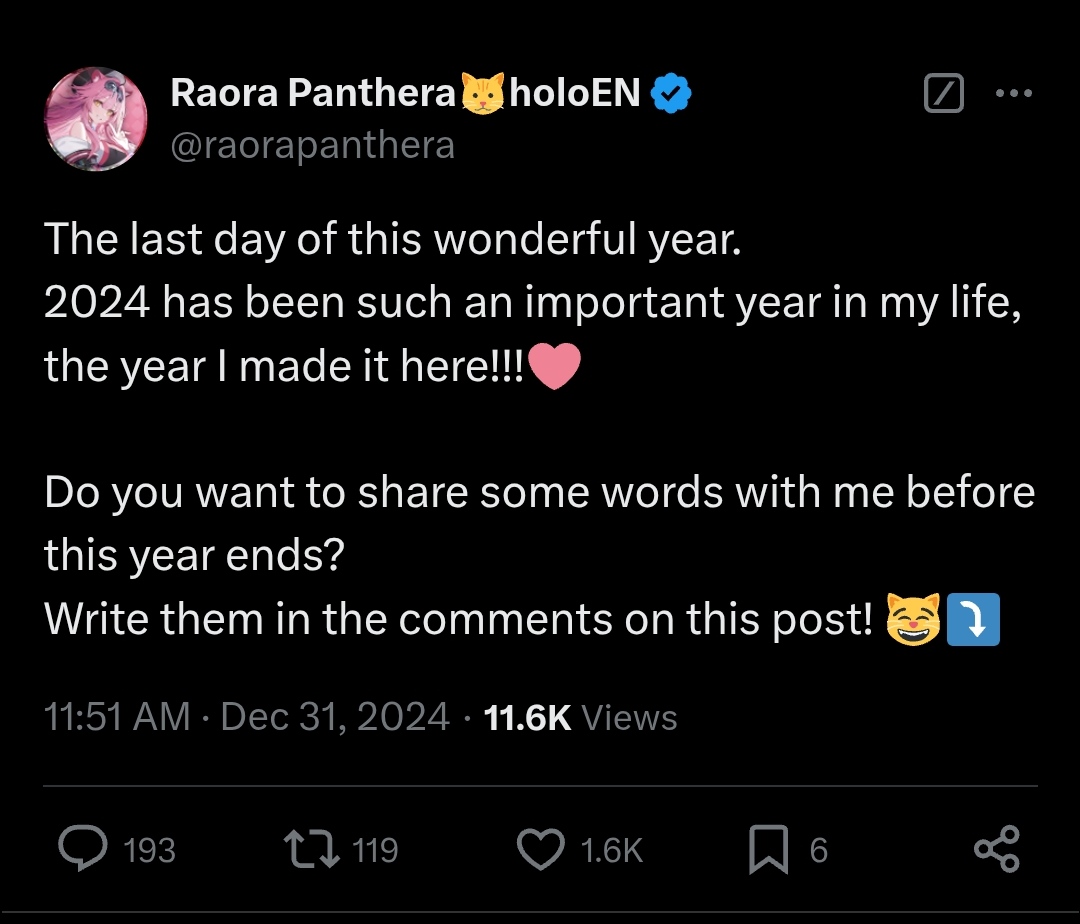Click the 1.6K likes count
The height and width of the screenshot is (924, 1080).
[x=611, y=851]
